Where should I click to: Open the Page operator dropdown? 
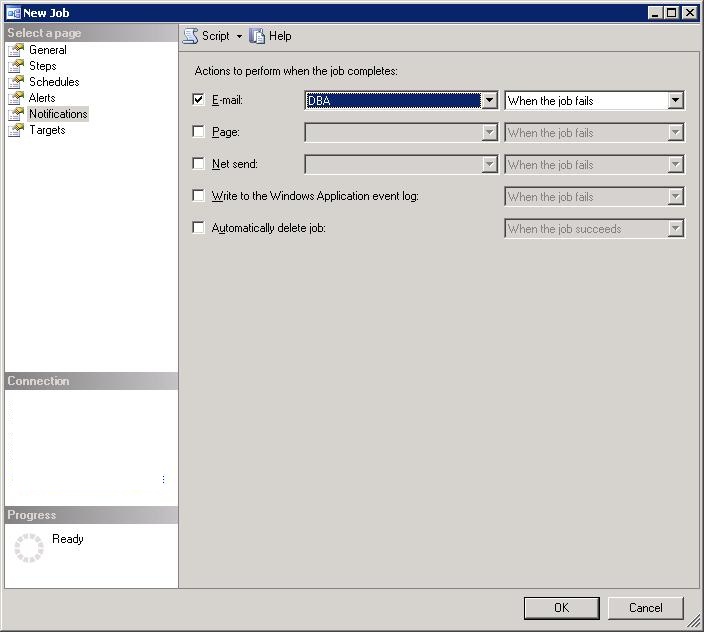click(489, 132)
